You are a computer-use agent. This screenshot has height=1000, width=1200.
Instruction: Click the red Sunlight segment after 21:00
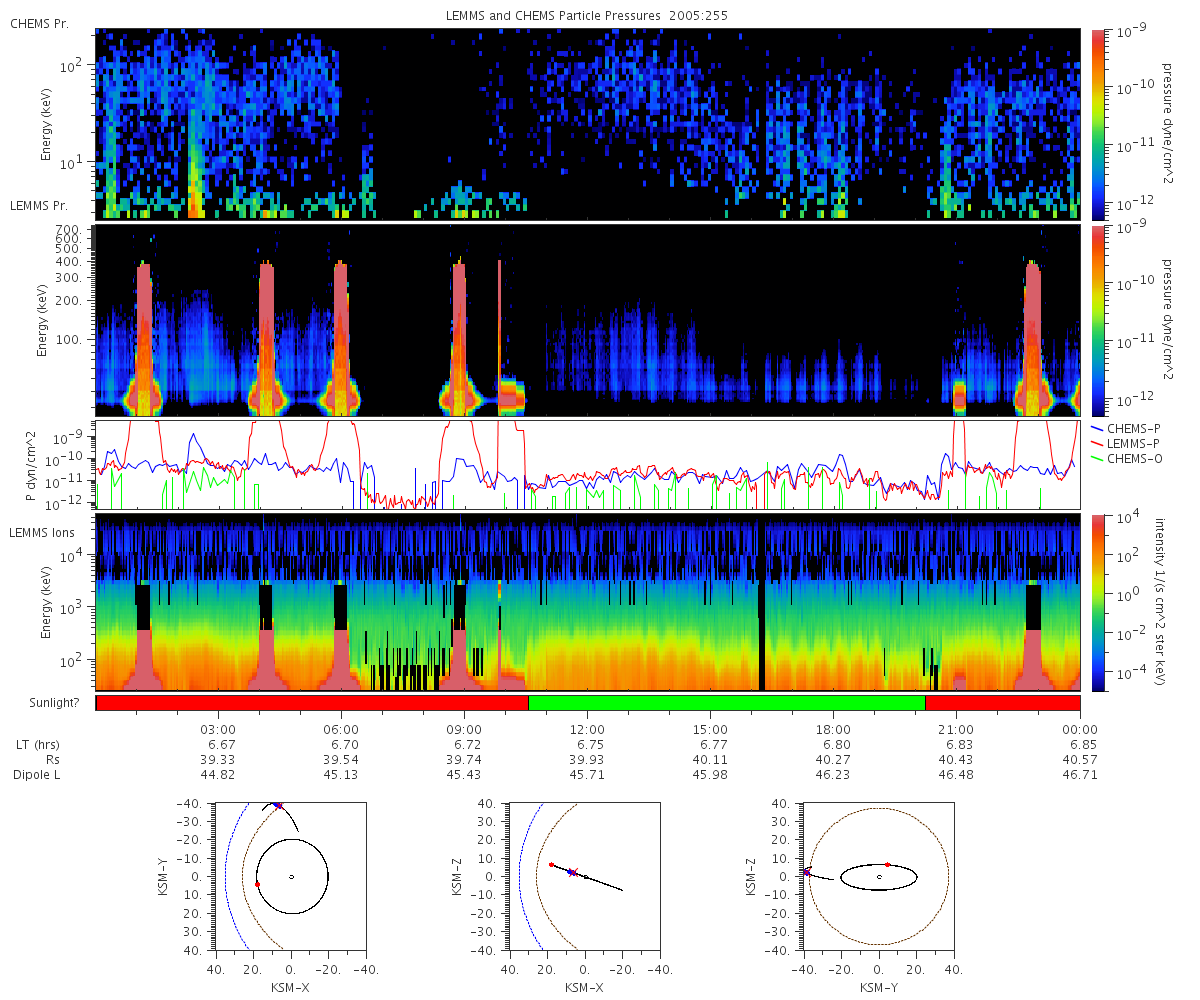coord(1003,703)
